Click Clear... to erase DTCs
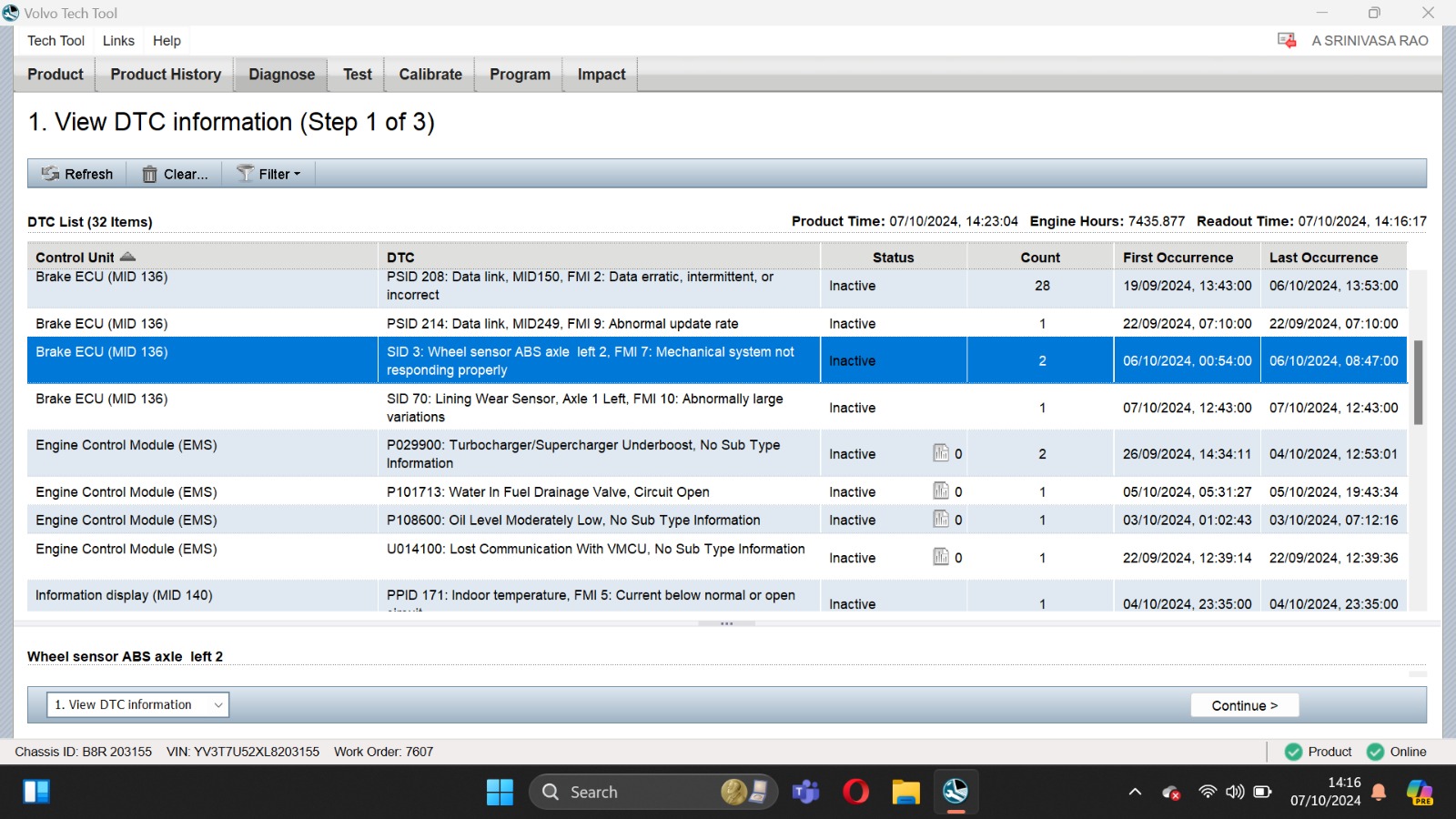 pos(175,174)
